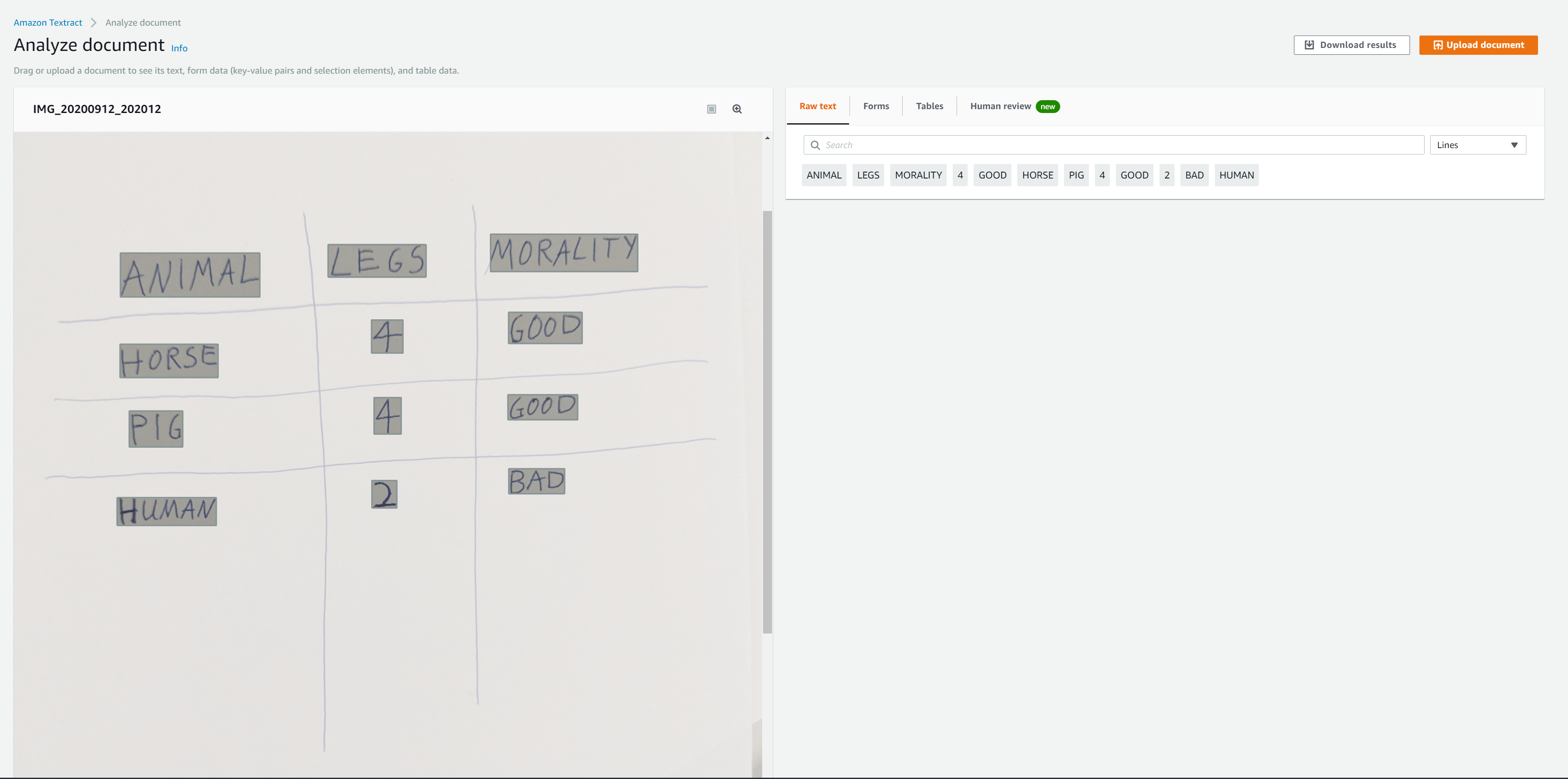
Task: Click the search magnifier icon
Action: pos(815,145)
